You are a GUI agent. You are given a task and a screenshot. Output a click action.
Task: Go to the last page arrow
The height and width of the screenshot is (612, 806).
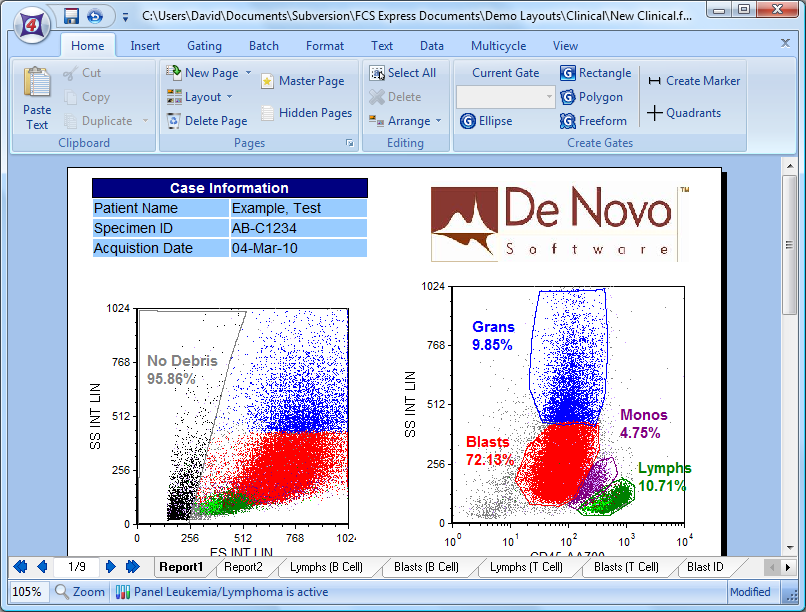(x=133, y=567)
